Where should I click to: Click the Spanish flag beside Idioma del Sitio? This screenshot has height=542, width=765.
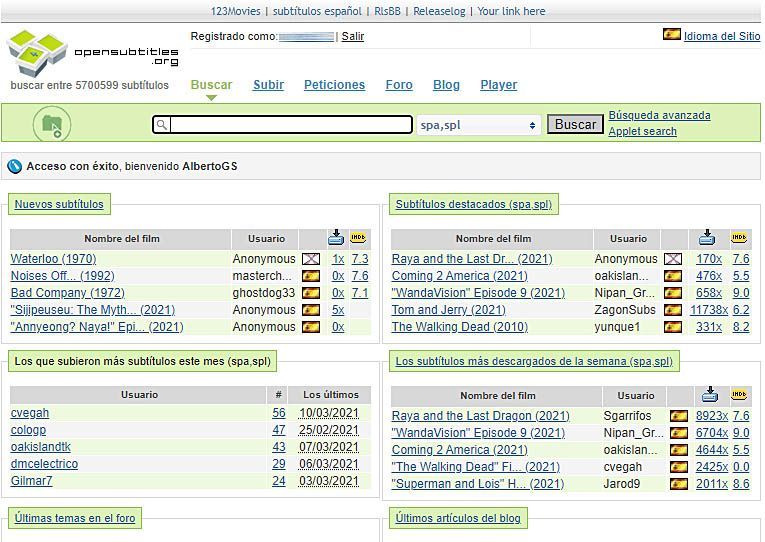(x=672, y=34)
